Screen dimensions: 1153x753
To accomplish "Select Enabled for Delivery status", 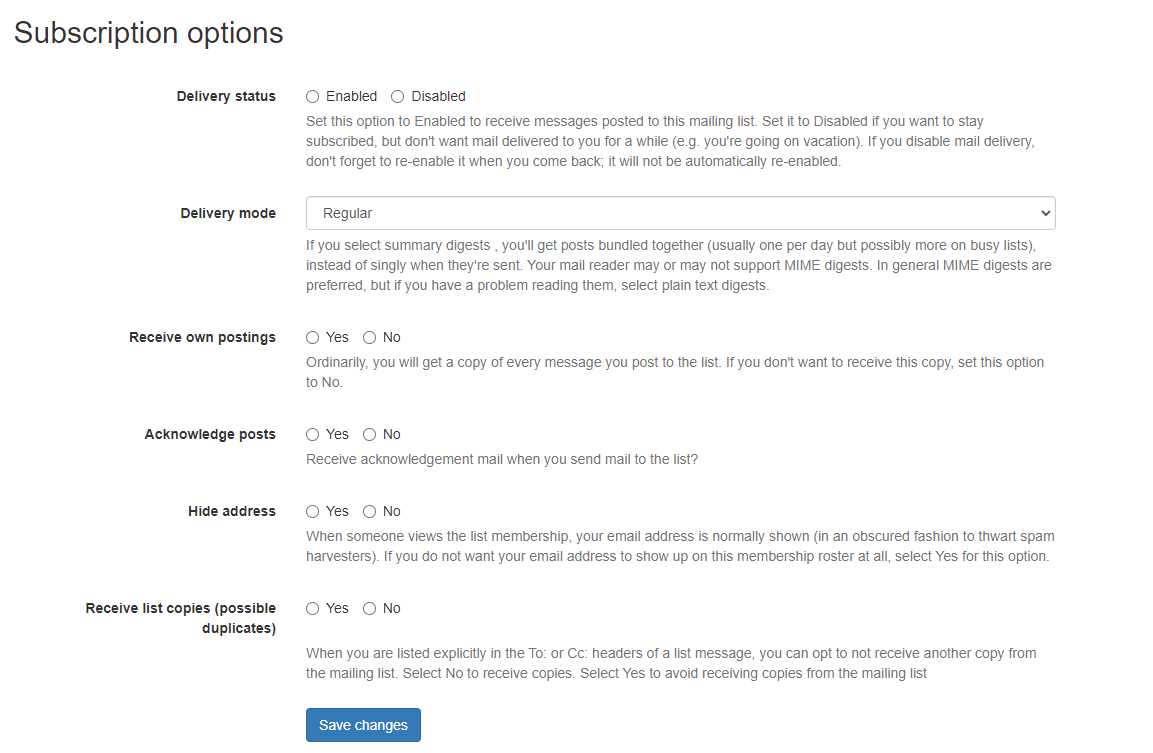I will tap(313, 97).
